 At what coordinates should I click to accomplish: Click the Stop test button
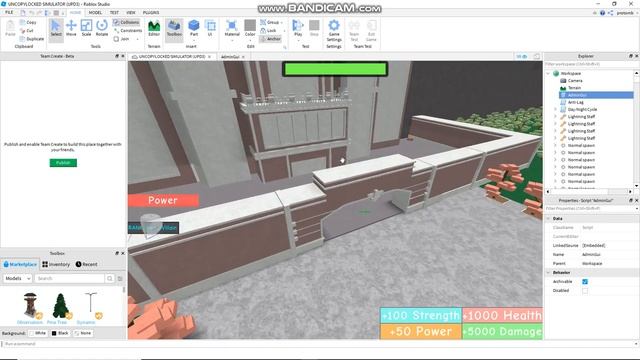pyautogui.click(x=314, y=28)
